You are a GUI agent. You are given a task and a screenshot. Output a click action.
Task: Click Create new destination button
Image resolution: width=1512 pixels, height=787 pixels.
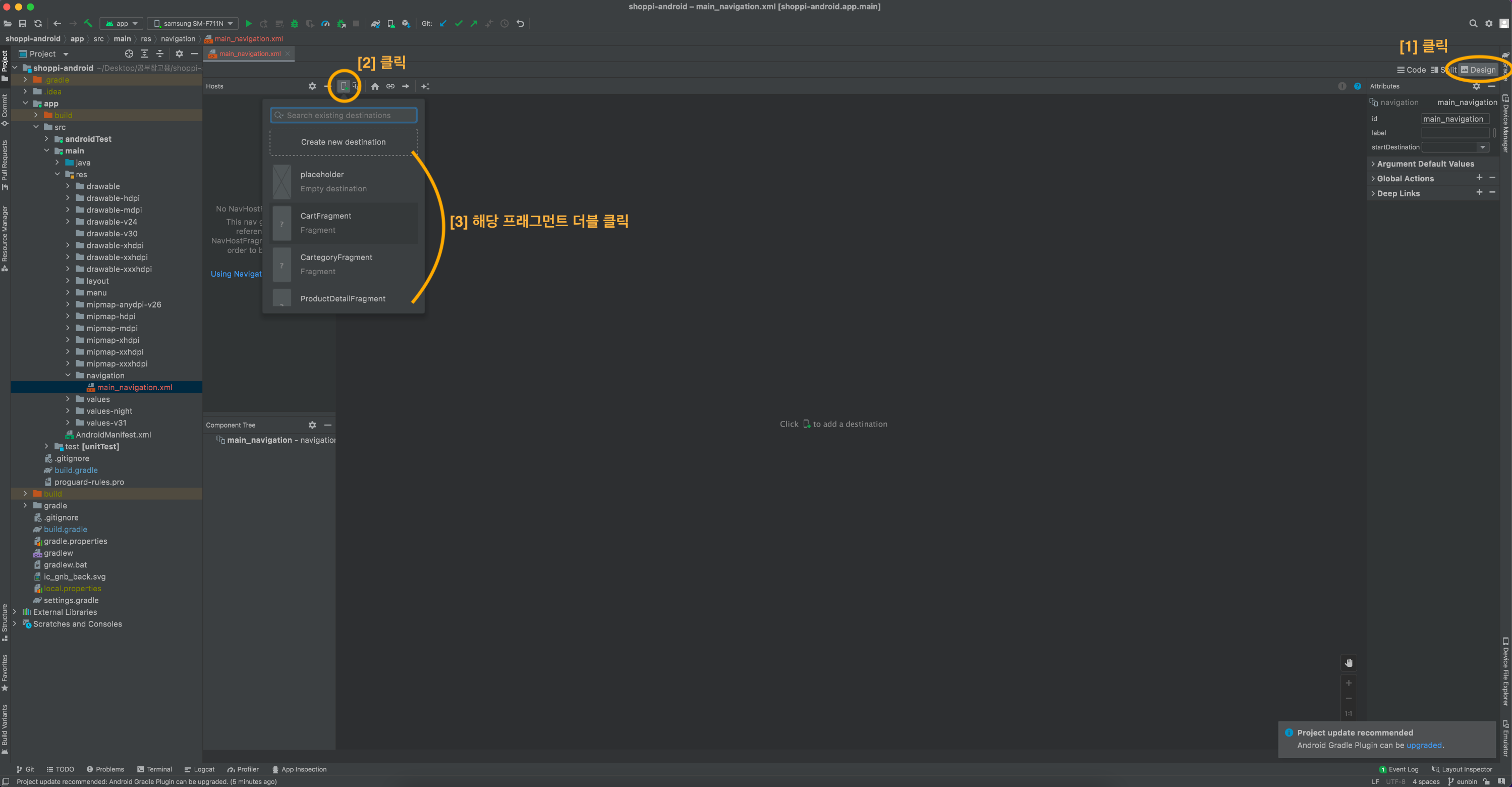[344, 142]
